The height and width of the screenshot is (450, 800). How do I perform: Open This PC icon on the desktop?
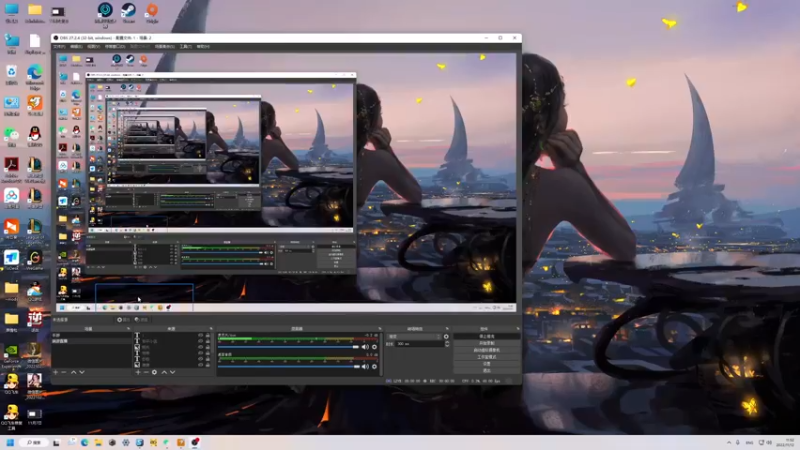point(11,13)
